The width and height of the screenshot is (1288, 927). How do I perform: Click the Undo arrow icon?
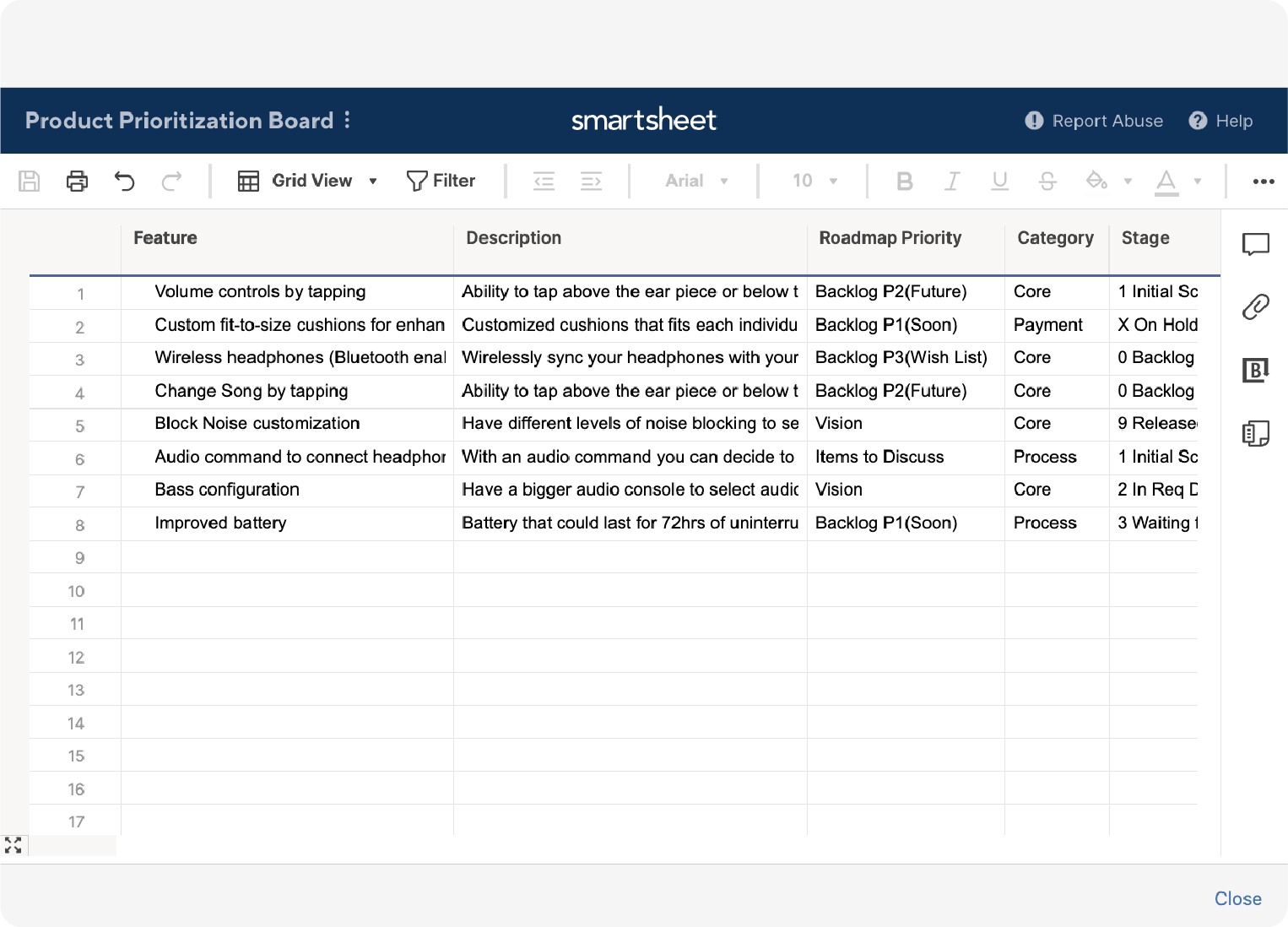click(x=125, y=181)
